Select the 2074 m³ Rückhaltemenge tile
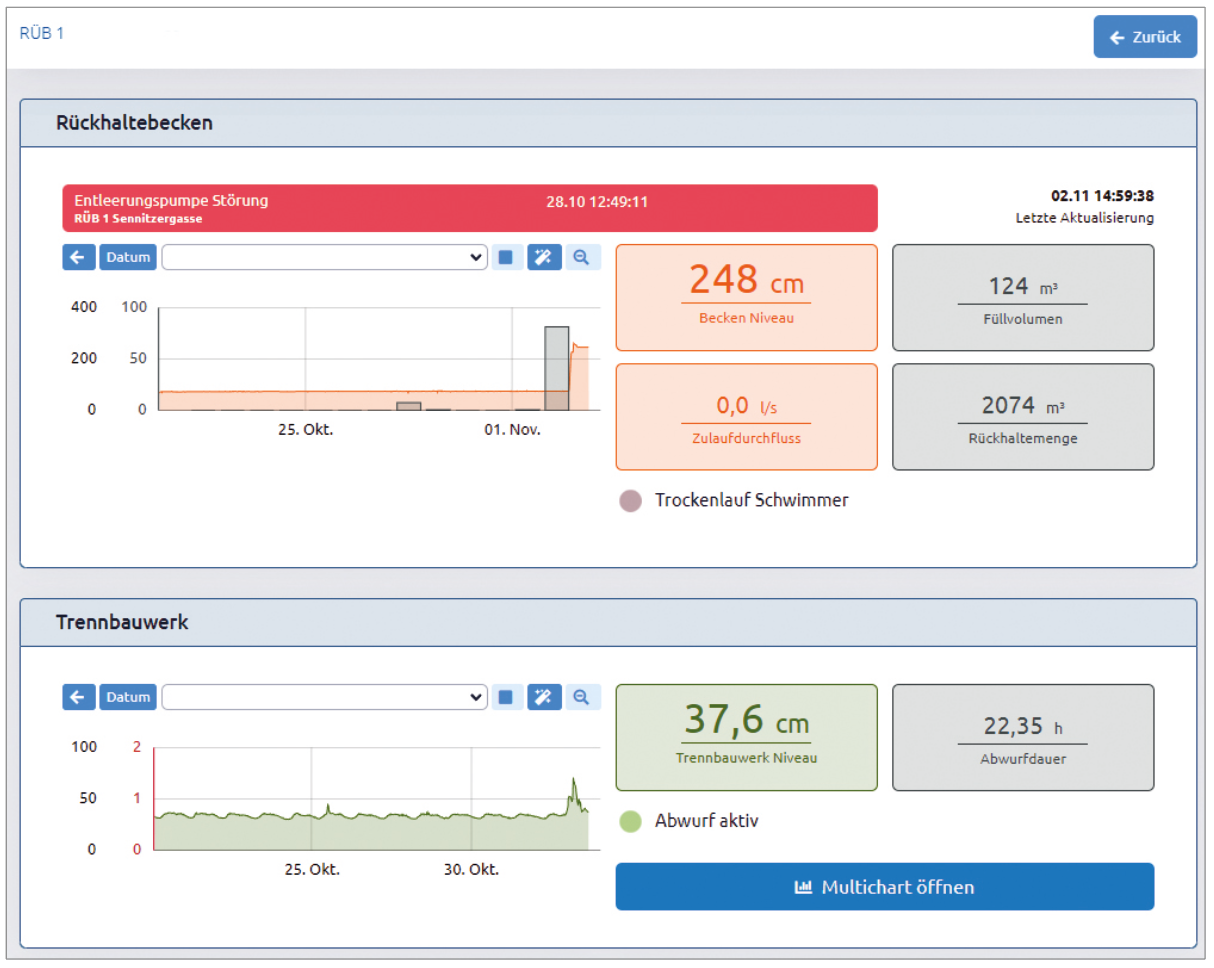The image size is (1214, 968). [1023, 417]
